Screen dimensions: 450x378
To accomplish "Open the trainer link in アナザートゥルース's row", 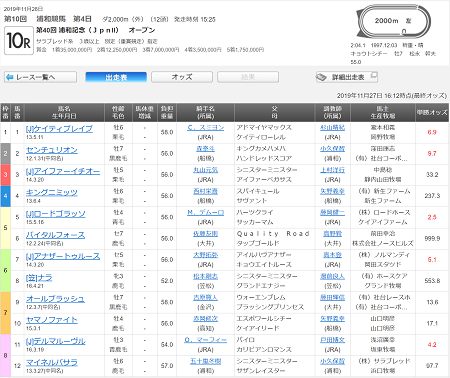I will (x=332, y=255).
